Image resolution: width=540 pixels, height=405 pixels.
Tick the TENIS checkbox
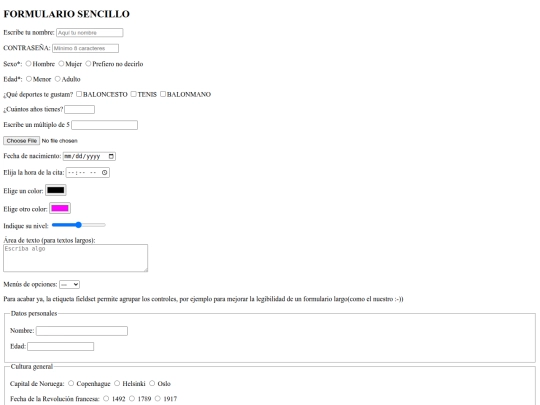point(134,94)
